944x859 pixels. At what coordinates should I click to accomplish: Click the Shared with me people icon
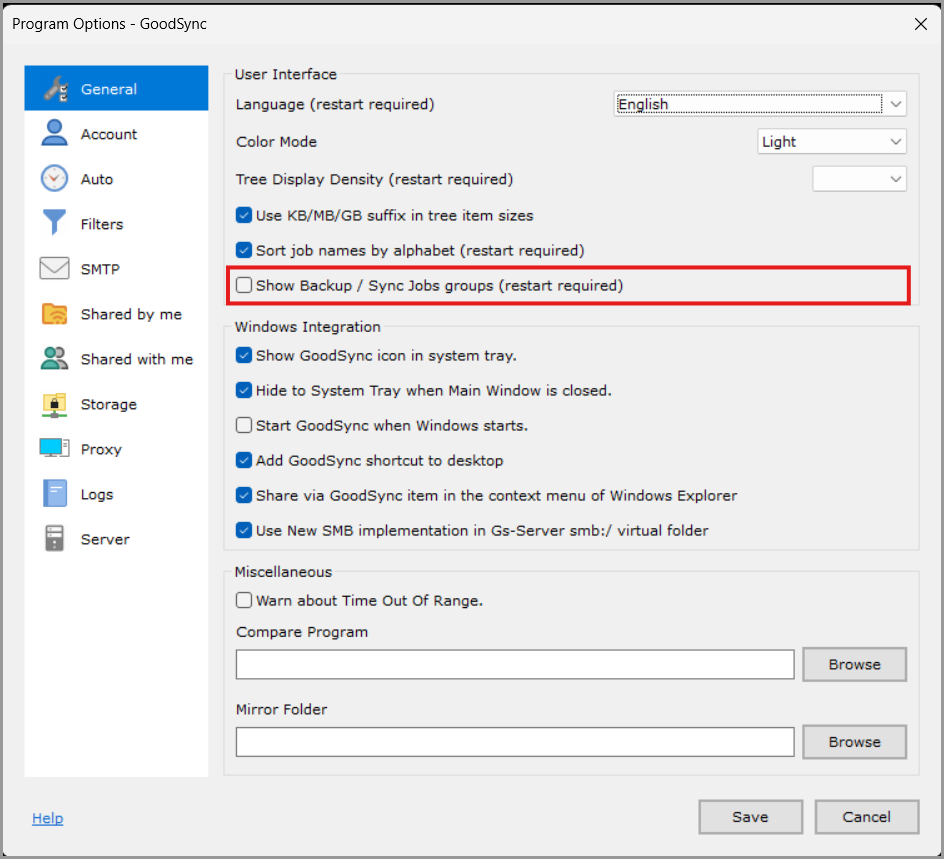point(54,359)
